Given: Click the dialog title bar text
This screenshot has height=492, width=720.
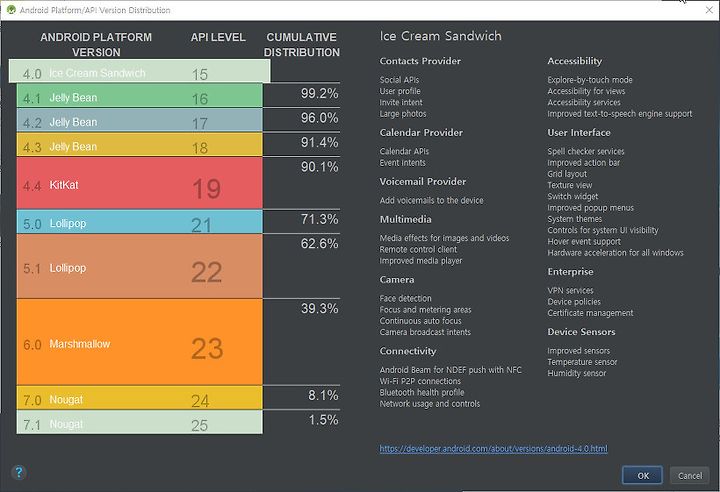Looking at the screenshot, I should [95, 10].
